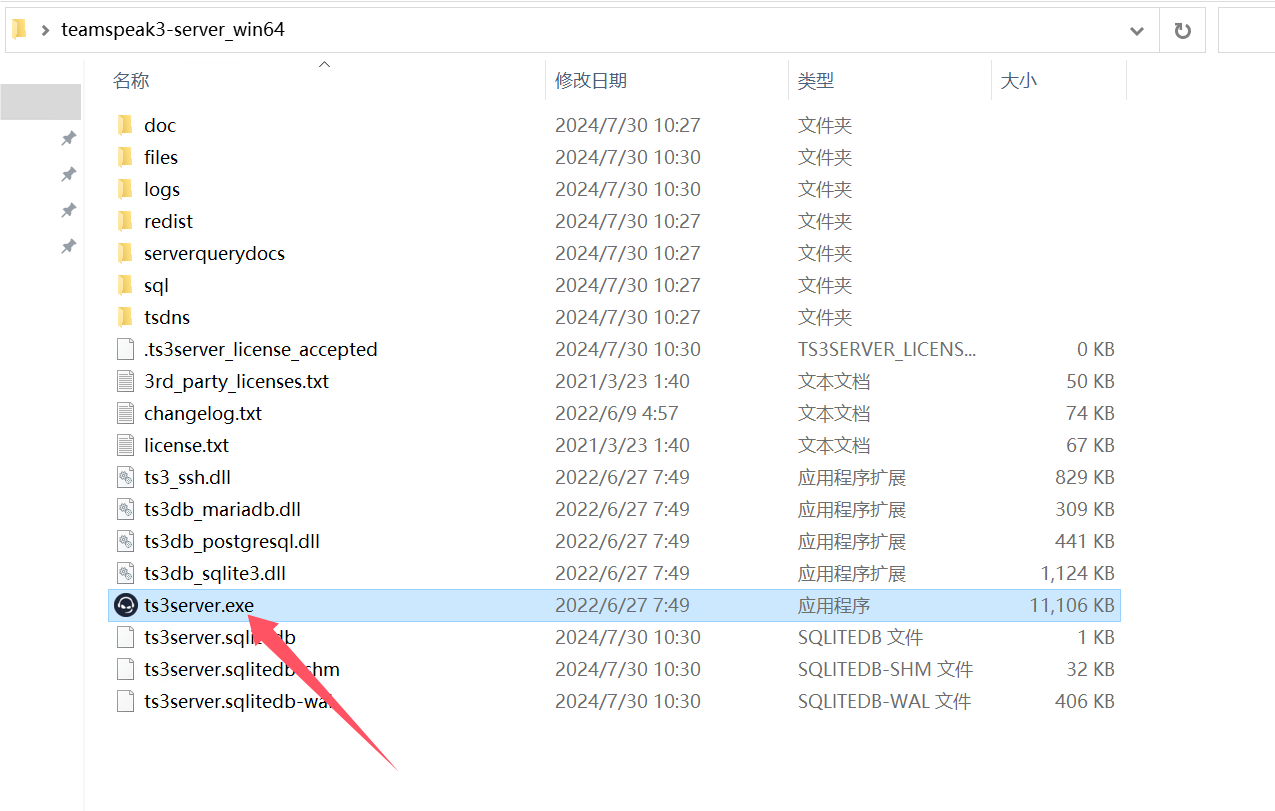This screenshot has height=811, width=1275.
Task: Select the file name ts3db_sqlite3.dll
Action: 215,573
